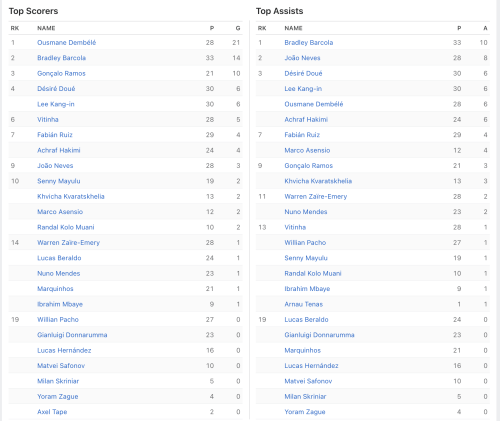Open Gianluigi Donnarumma in Top Scorers

click(x=72, y=335)
